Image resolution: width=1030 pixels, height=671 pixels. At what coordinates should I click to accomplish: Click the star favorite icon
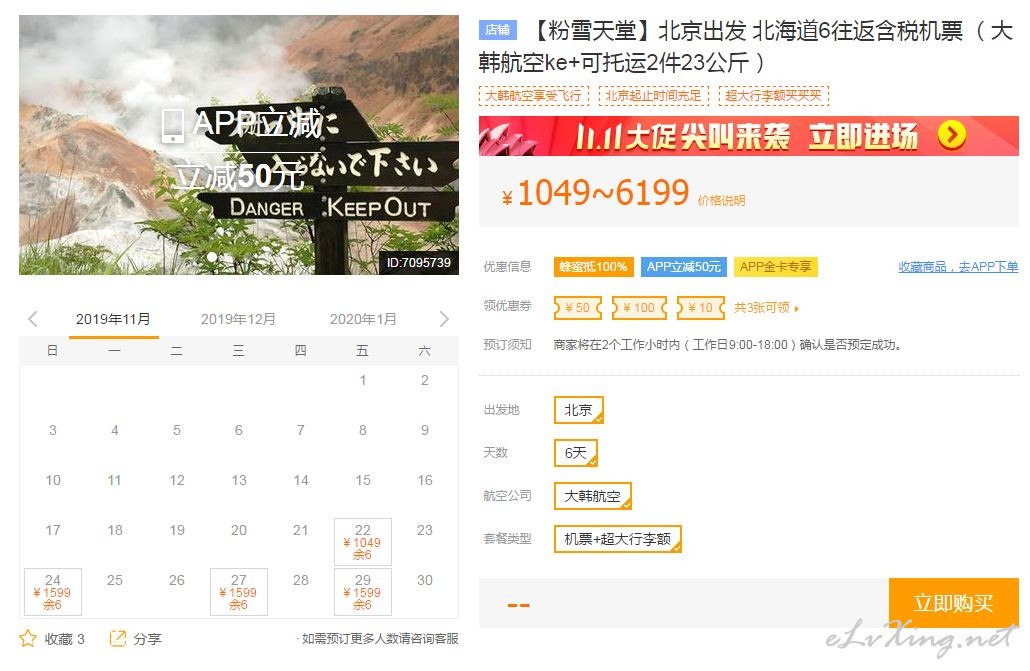tap(28, 638)
